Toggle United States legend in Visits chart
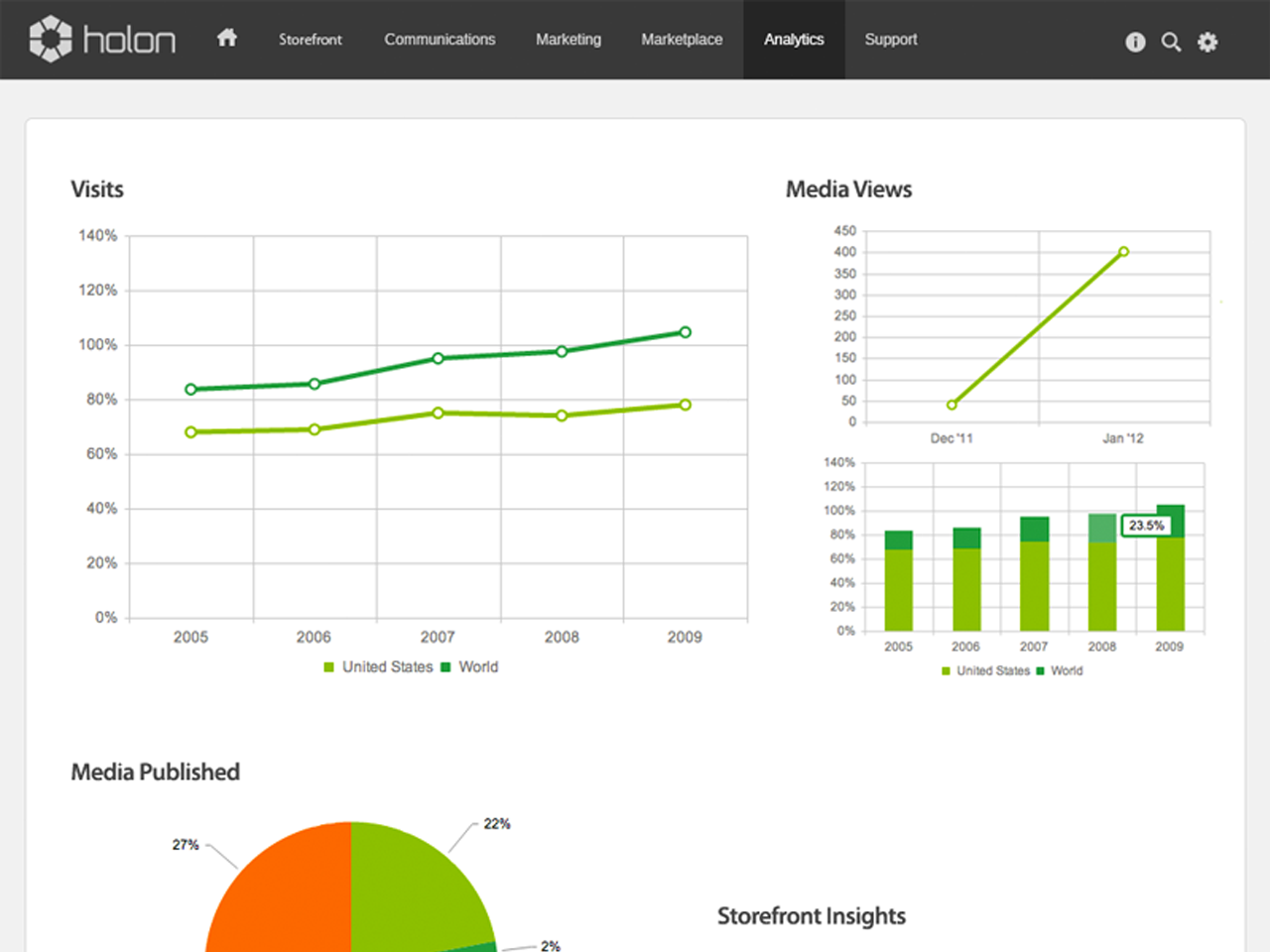The height and width of the screenshot is (952, 1270). click(378, 667)
